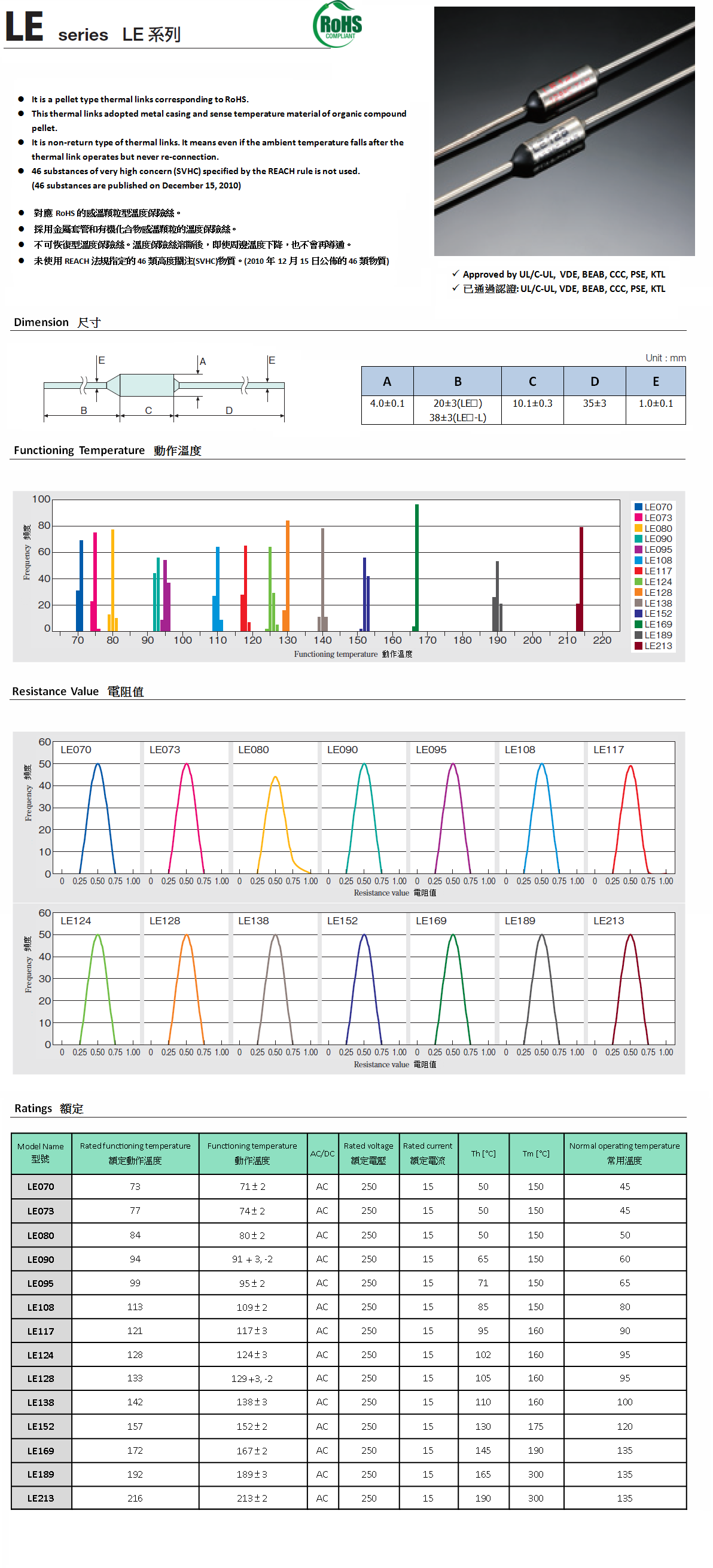
Task: Click column header B in dimension table
Action: [x=458, y=382]
